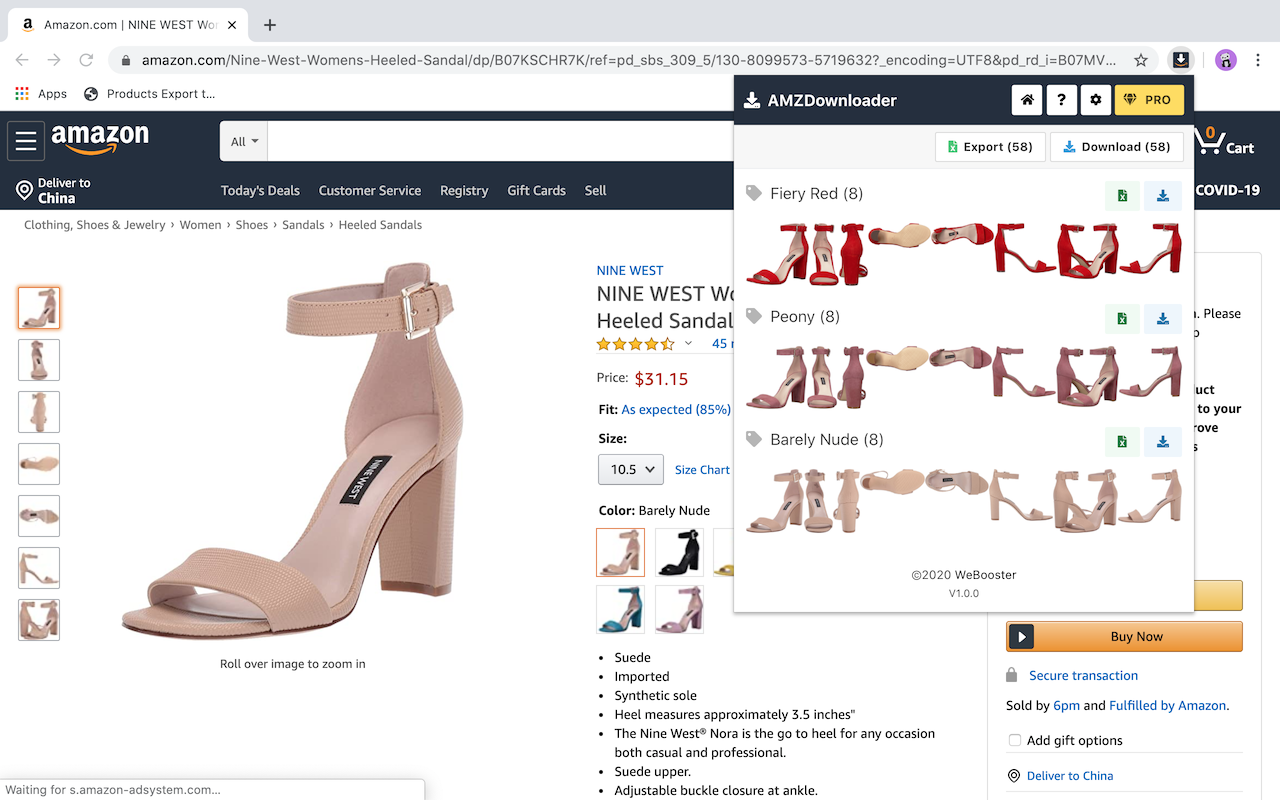Screen dimensions: 1280x800
Task: Expand the star rating breakdown chevron
Action: 689,343
